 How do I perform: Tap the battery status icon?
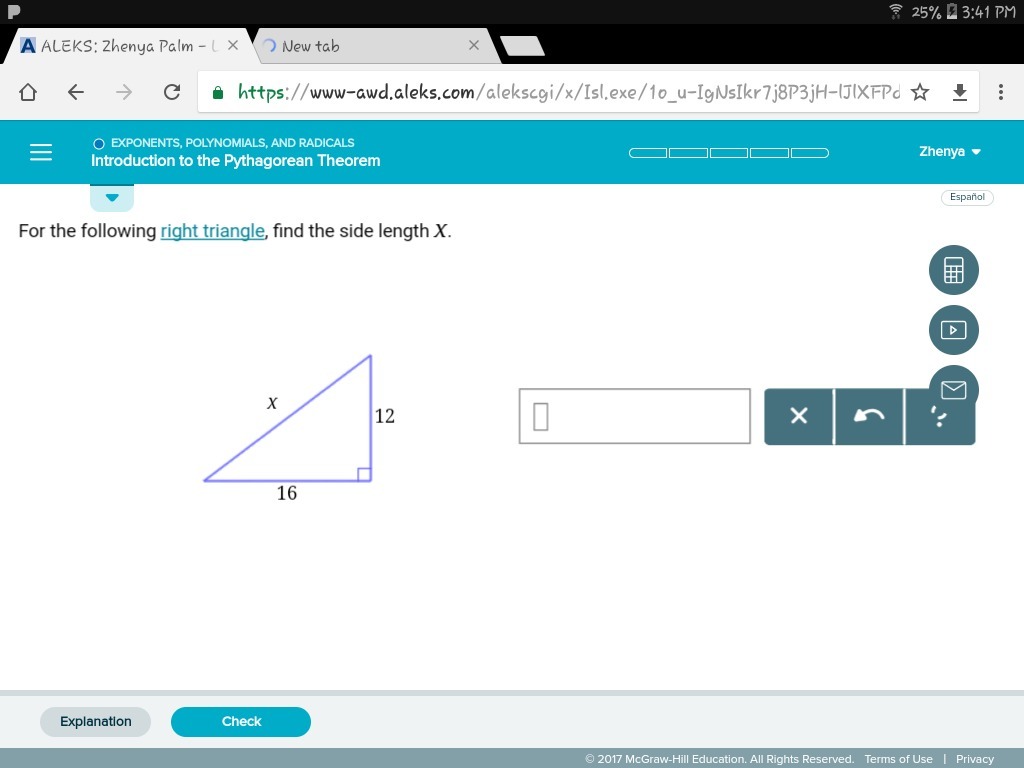click(x=952, y=11)
